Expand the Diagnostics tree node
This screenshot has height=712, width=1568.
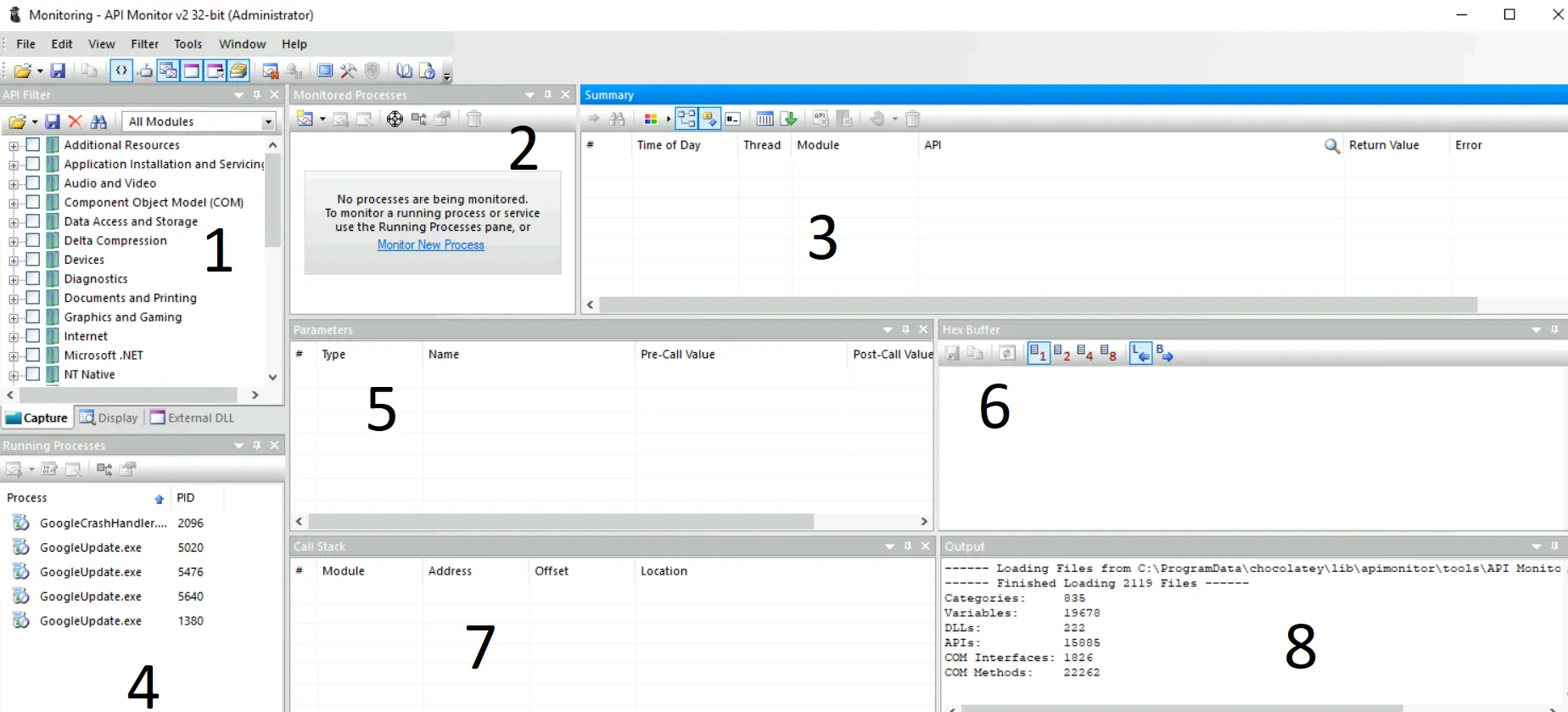(x=14, y=279)
